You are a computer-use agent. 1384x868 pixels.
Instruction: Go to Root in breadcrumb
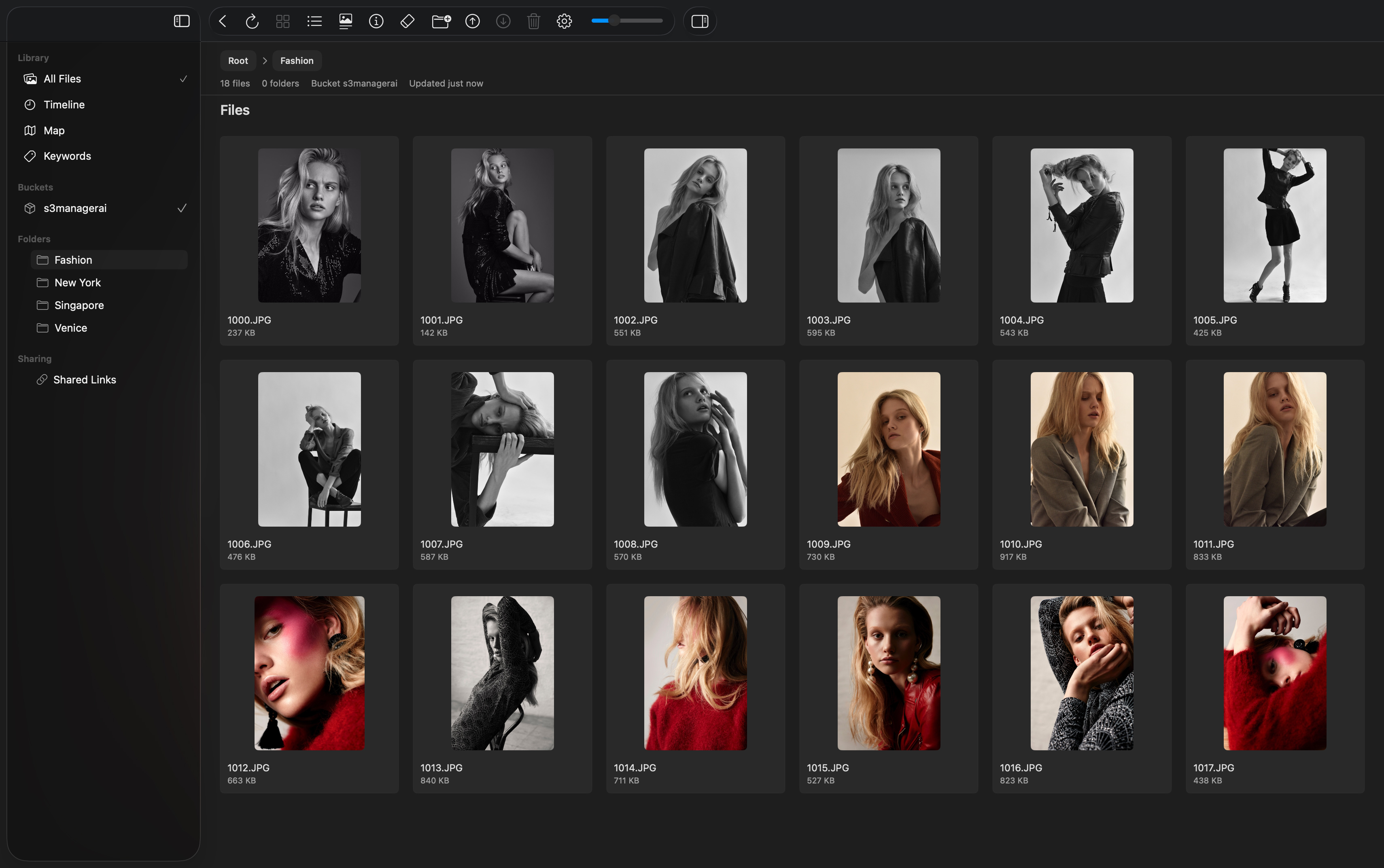(238, 61)
